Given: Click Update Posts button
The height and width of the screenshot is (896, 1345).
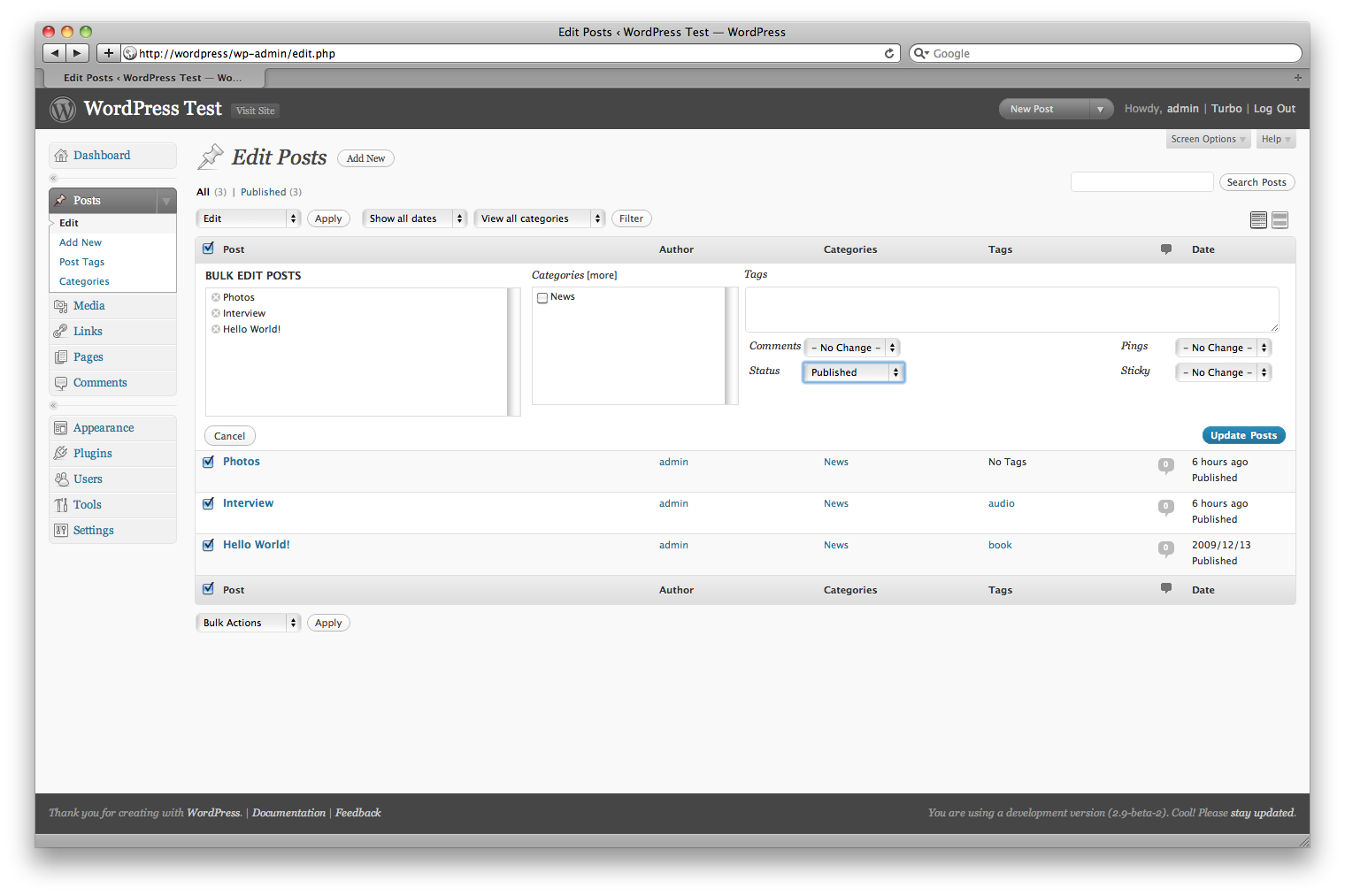Looking at the screenshot, I should [x=1243, y=435].
